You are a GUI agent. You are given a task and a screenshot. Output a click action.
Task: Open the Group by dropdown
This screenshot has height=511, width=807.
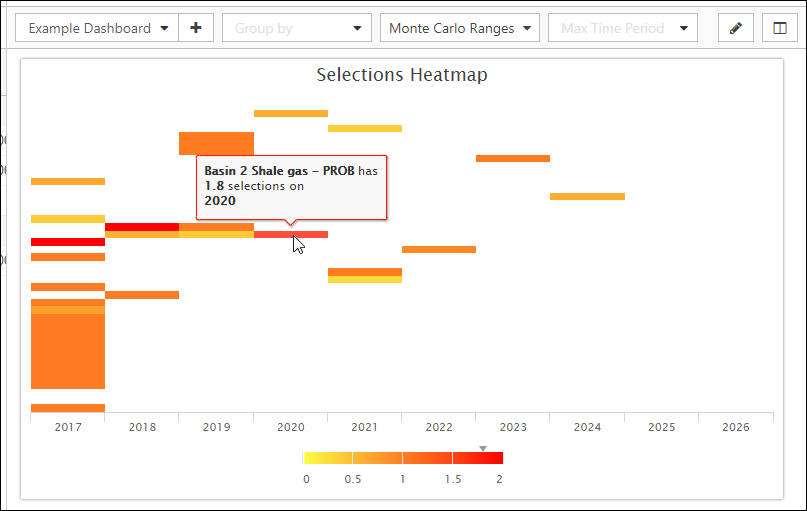click(x=297, y=28)
